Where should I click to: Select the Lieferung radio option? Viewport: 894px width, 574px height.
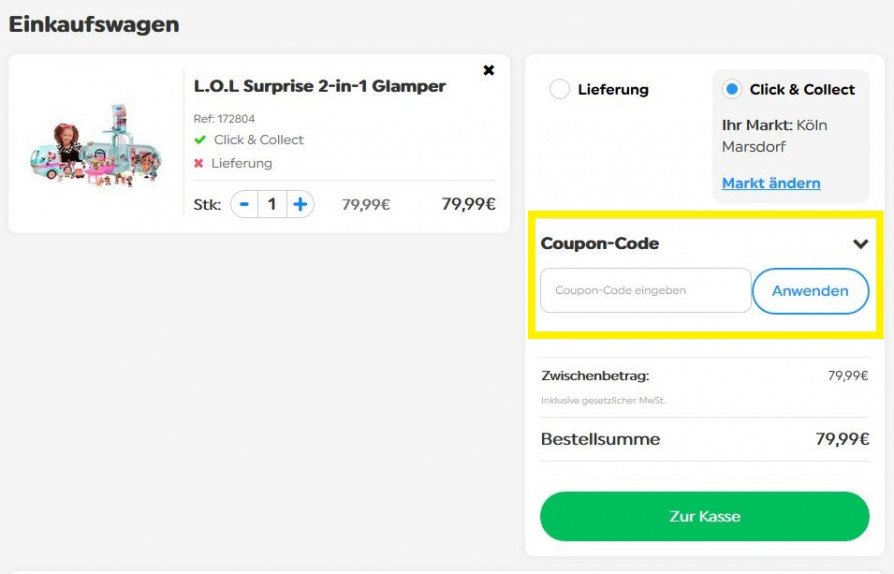[x=560, y=89]
